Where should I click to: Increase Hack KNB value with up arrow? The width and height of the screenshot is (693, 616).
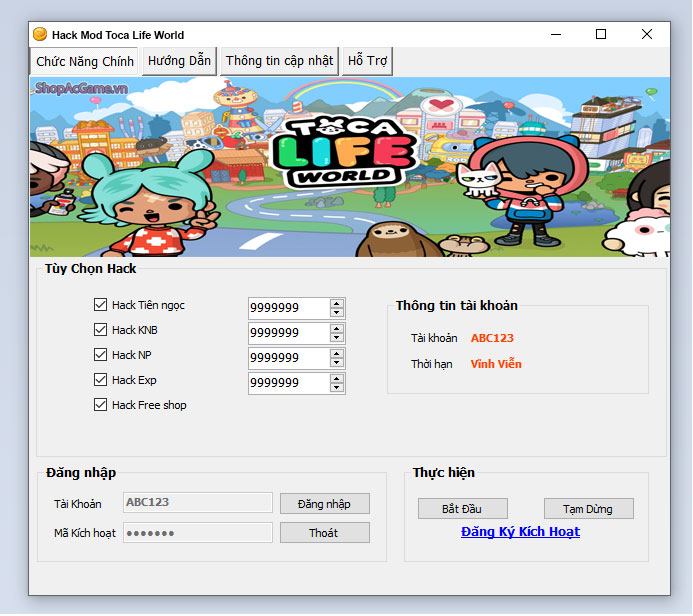click(337, 329)
